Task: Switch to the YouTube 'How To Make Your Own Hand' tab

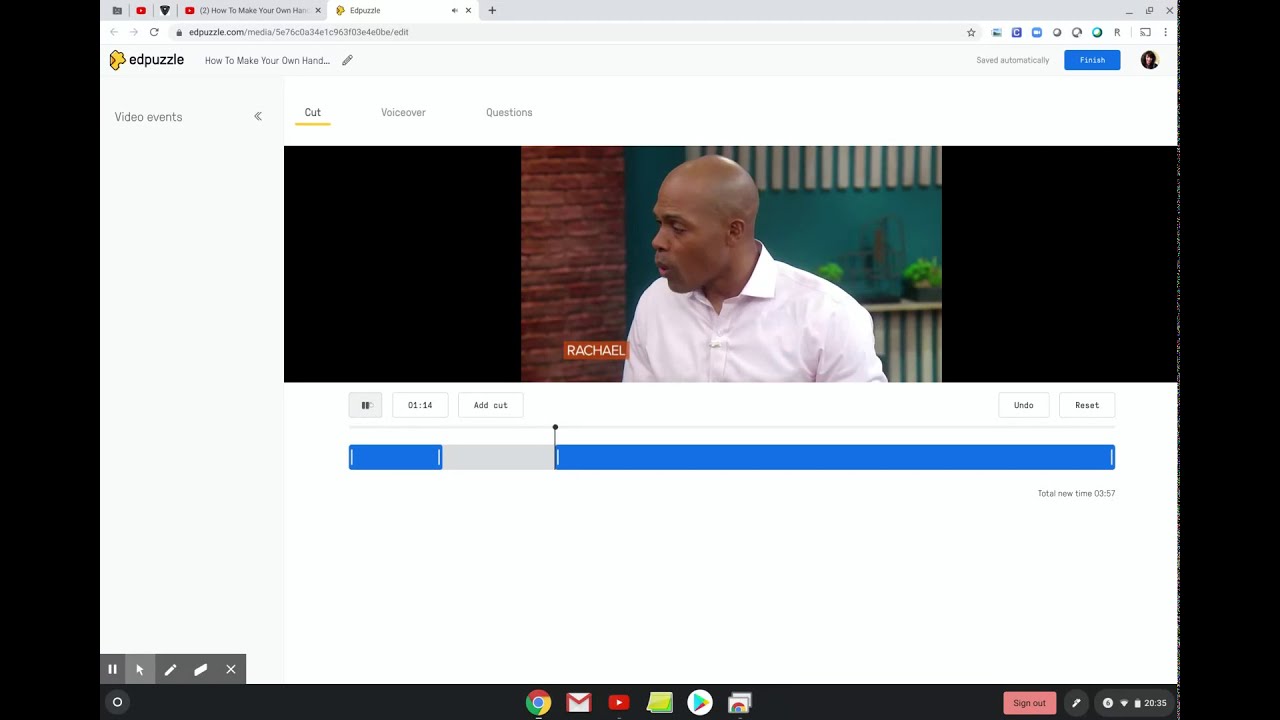Action: pyautogui.click(x=252, y=11)
